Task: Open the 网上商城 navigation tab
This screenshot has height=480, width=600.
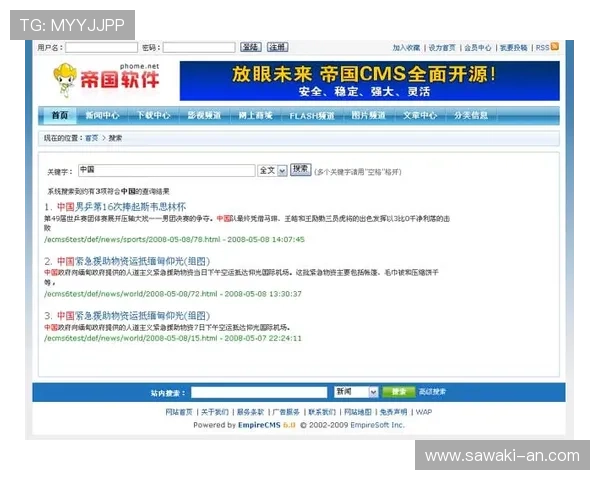Action: [x=255, y=115]
